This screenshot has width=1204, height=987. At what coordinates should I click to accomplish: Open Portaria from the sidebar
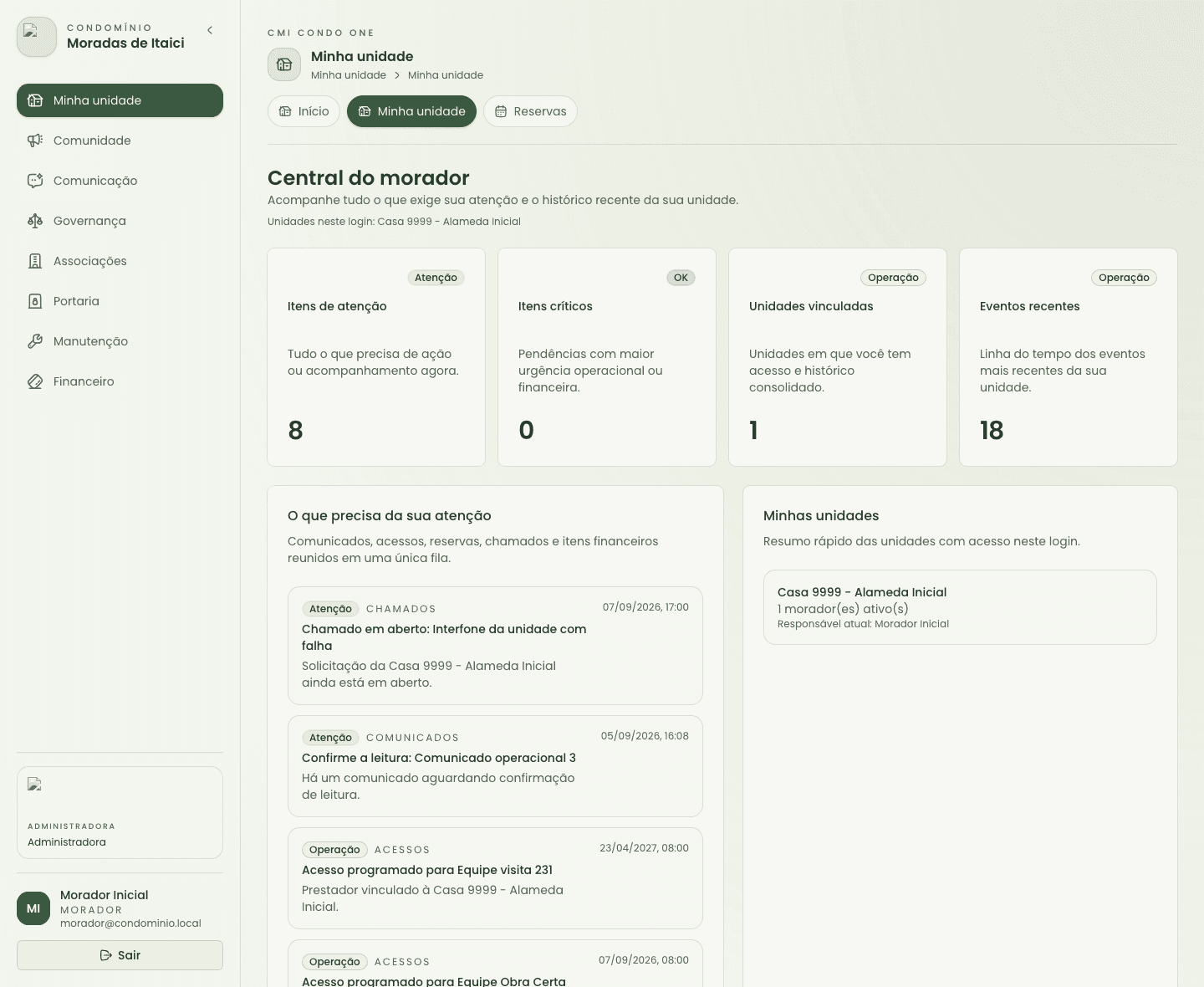(x=120, y=301)
